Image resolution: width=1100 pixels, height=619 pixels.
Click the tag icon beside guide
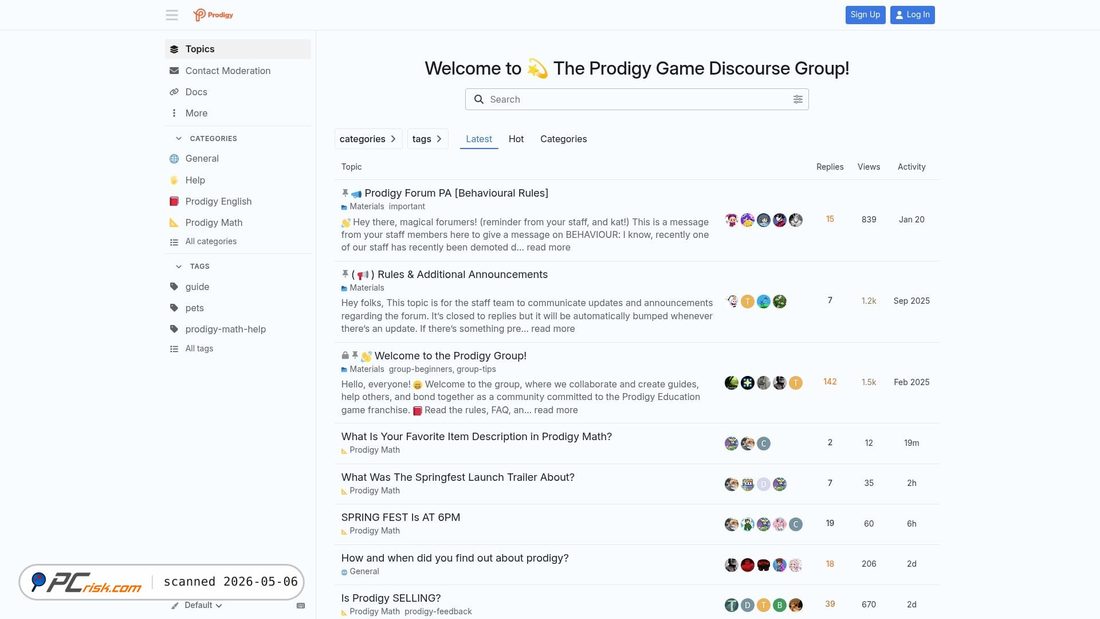point(174,287)
